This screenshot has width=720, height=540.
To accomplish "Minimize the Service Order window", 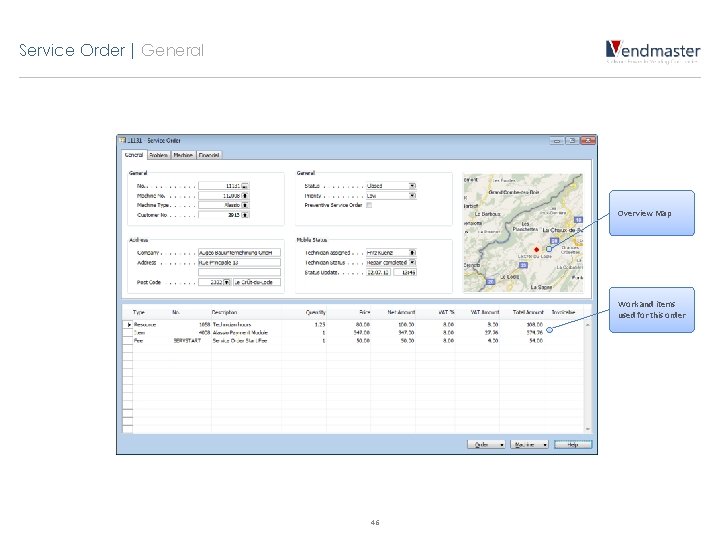I will (x=557, y=141).
